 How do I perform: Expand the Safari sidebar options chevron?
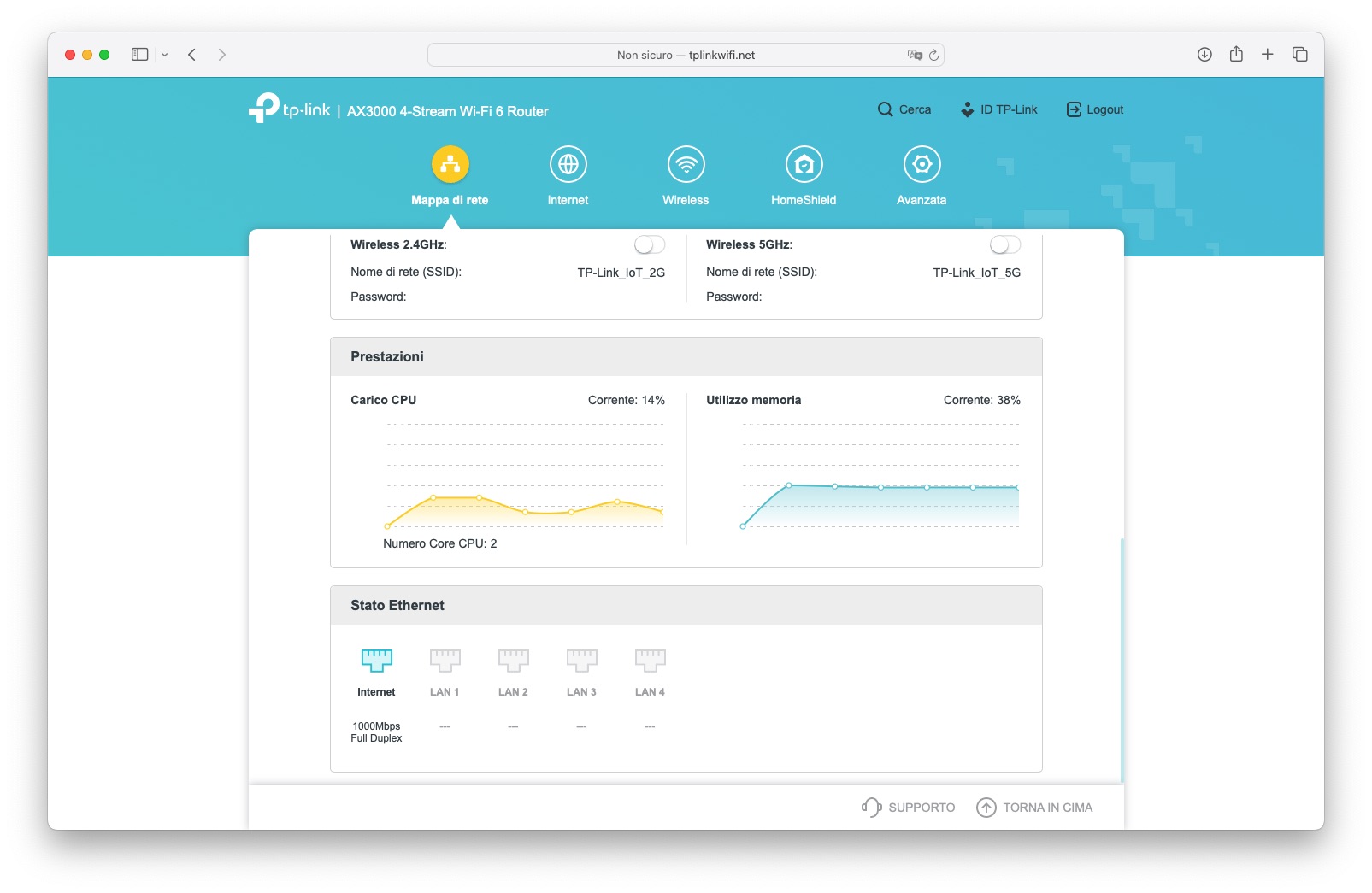click(165, 55)
